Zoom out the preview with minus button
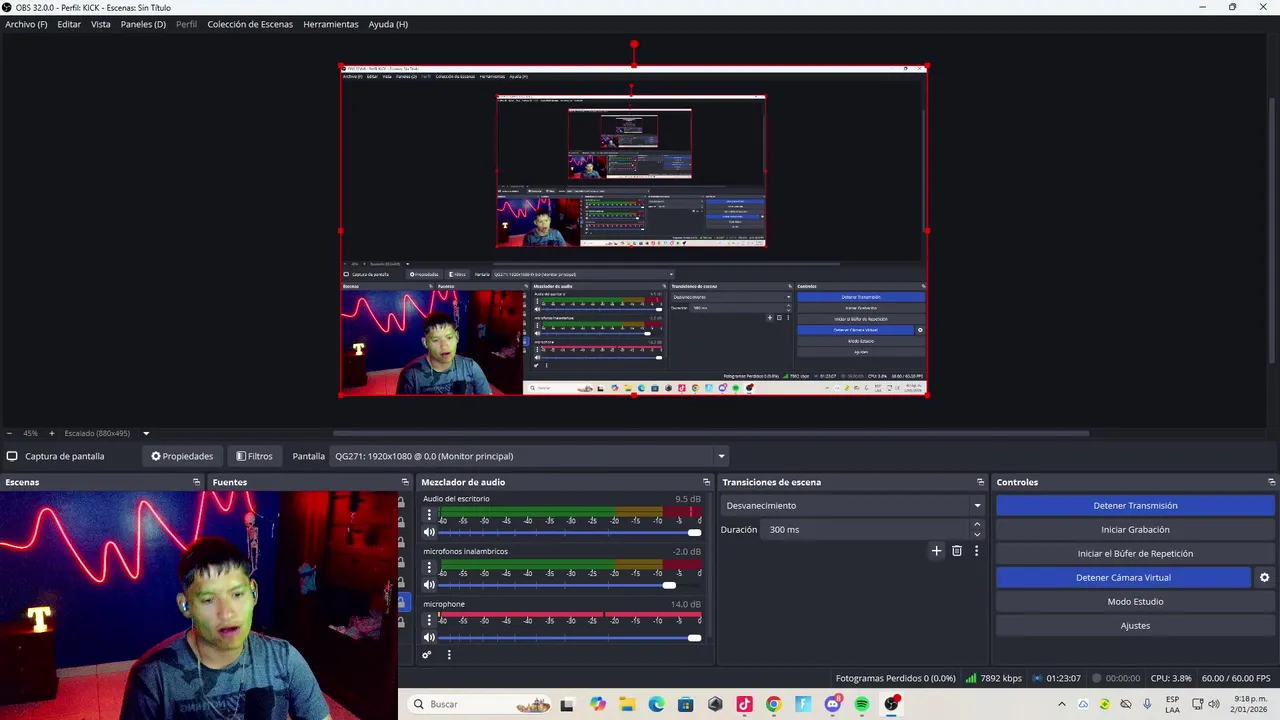The image size is (1280, 720). point(9,433)
